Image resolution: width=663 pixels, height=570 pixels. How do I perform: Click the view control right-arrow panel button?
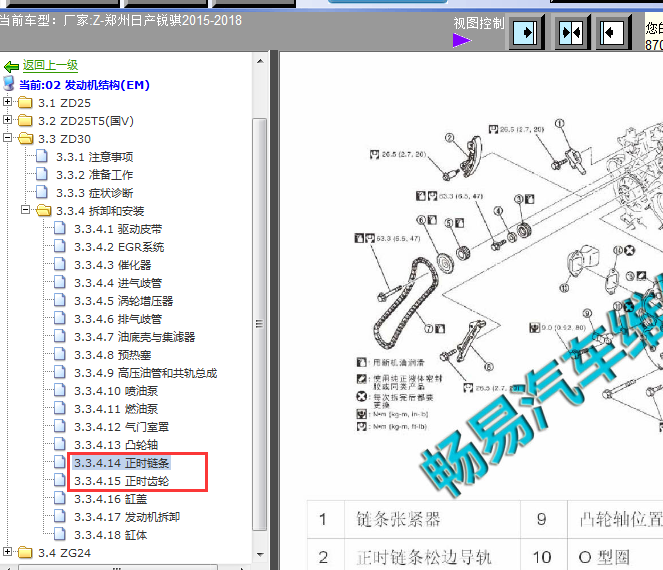click(x=526, y=32)
